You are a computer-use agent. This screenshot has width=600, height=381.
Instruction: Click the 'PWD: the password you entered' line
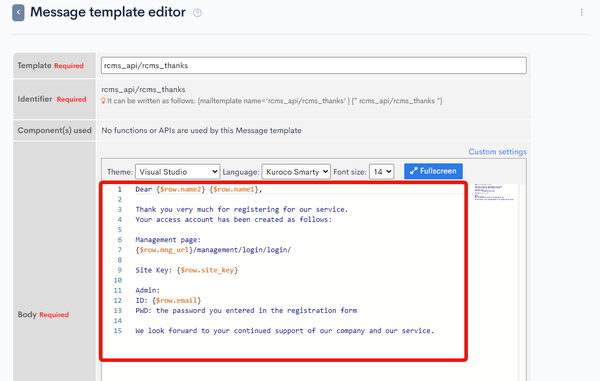(x=246, y=311)
